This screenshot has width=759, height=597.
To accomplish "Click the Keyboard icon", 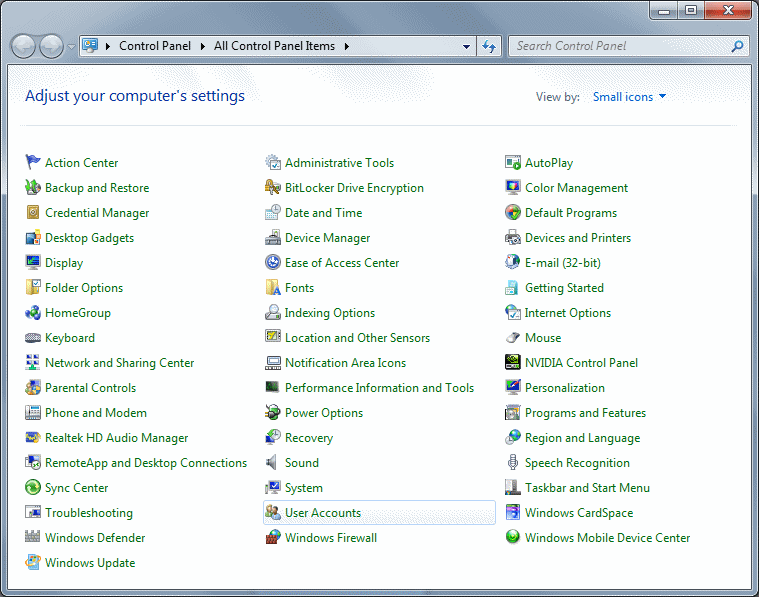I will [32, 337].
